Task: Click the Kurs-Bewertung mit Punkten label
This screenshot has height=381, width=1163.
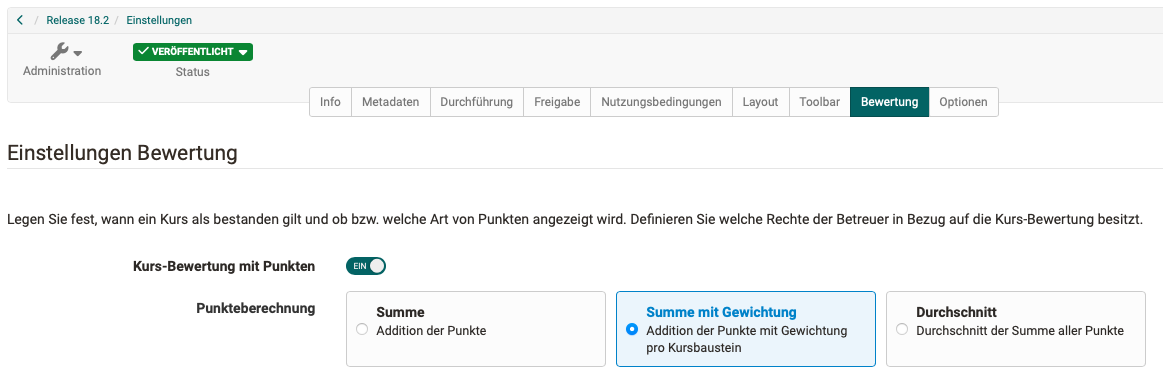Action: click(224, 267)
